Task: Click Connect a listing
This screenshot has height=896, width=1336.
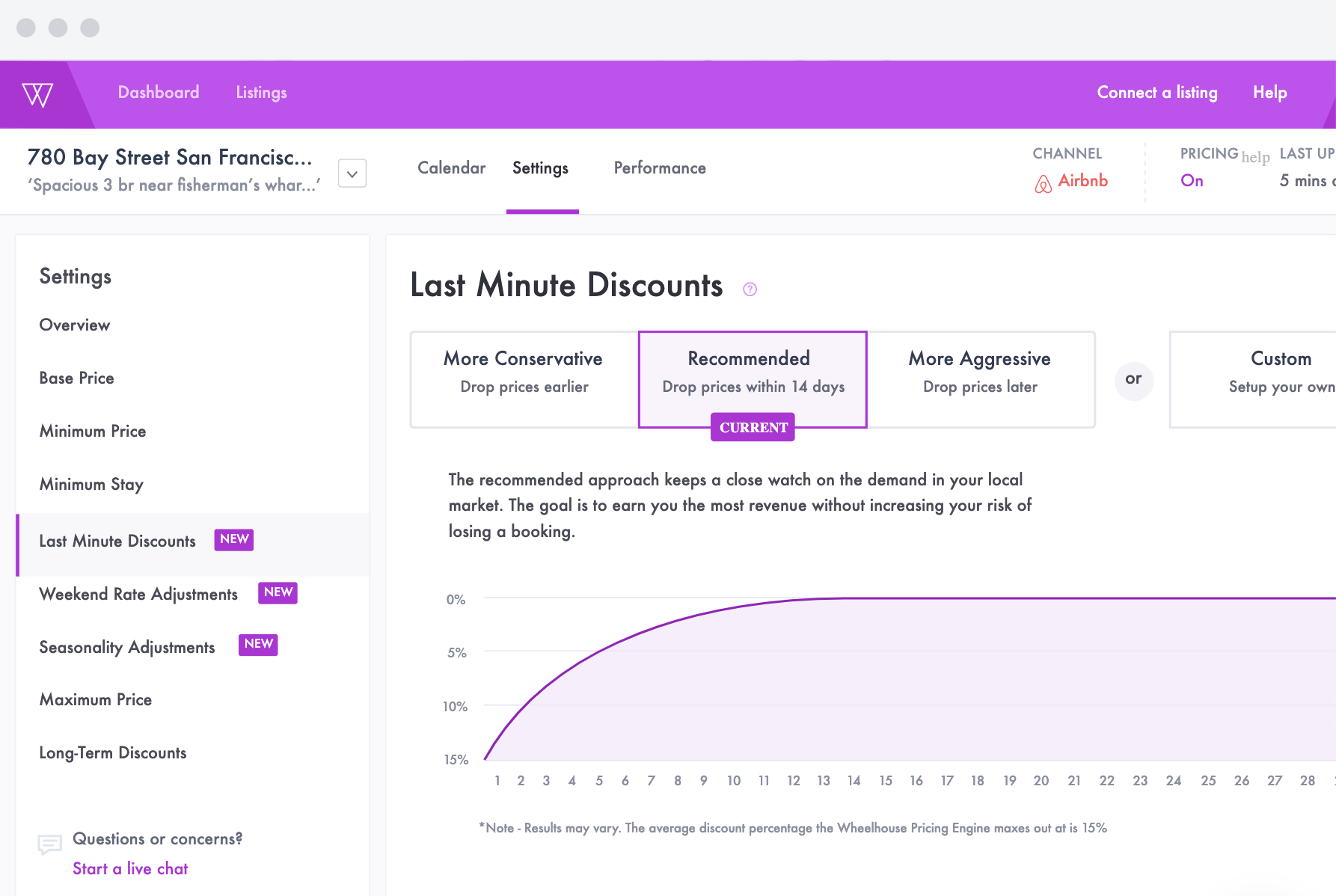Action: pyautogui.click(x=1157, y=93)
